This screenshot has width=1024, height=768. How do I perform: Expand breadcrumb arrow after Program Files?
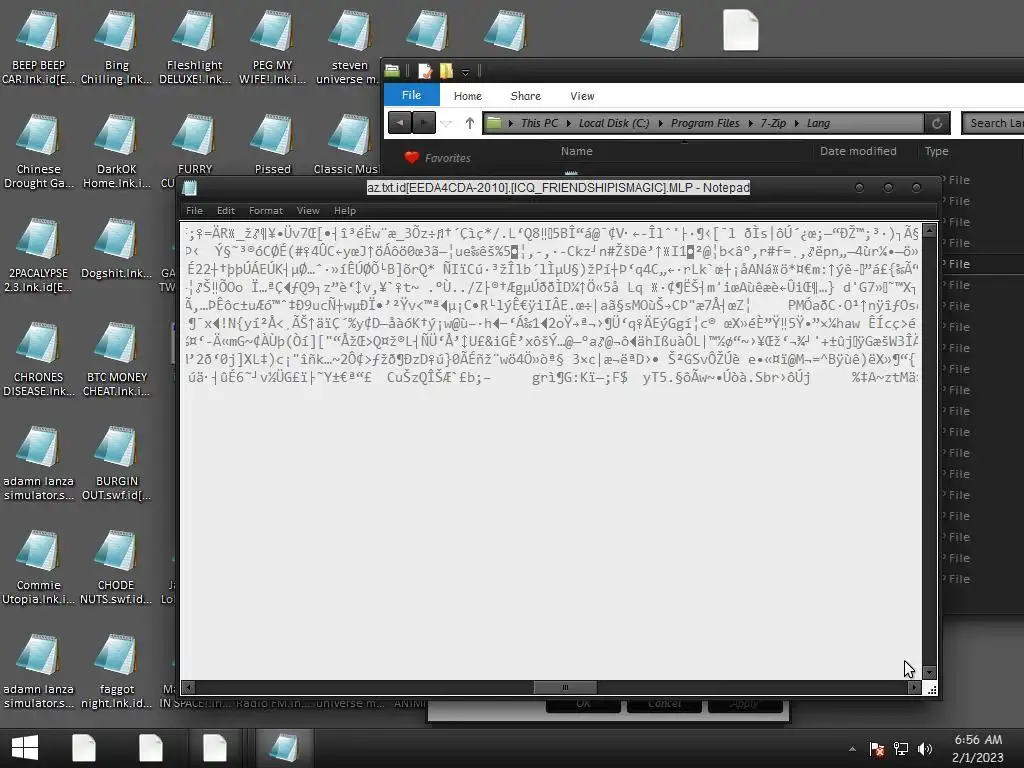[750, 123]
